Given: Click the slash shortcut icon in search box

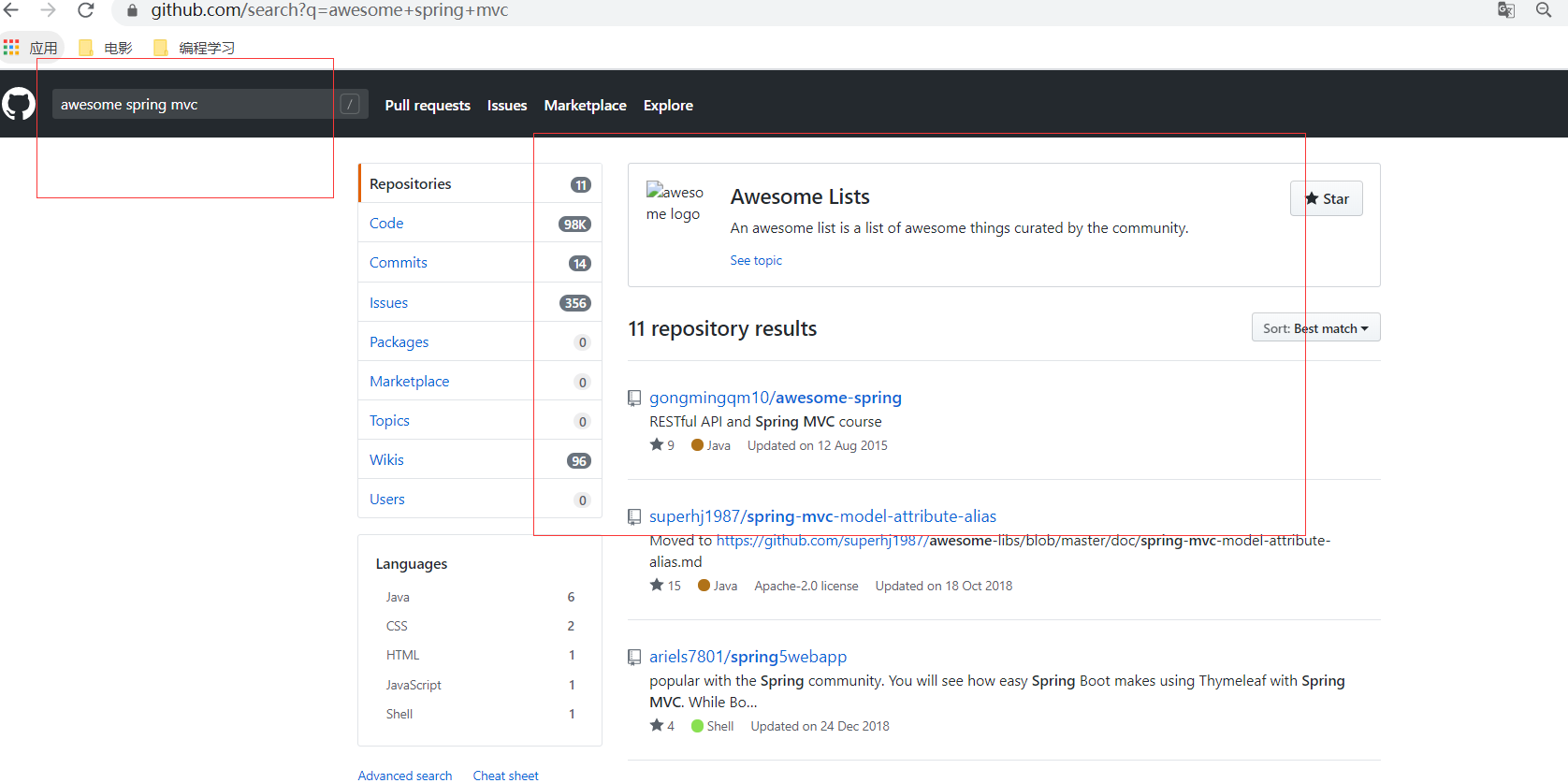Looking at the screenshot, I should pos(350,104).
